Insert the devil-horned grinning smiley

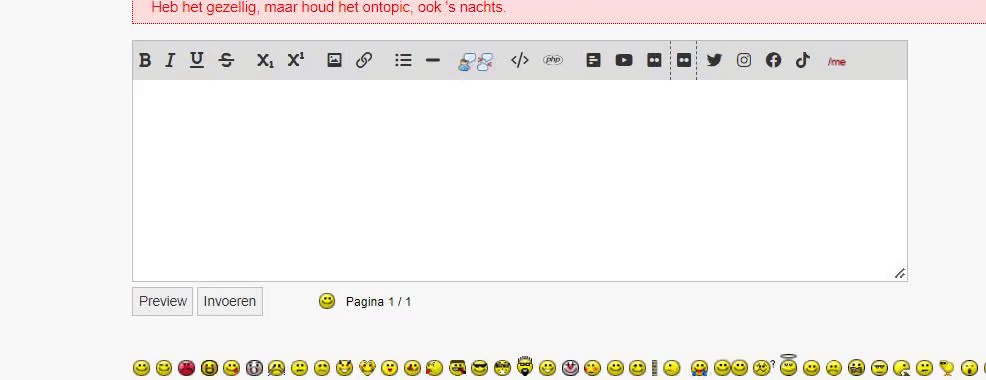(x=345, y=367)
